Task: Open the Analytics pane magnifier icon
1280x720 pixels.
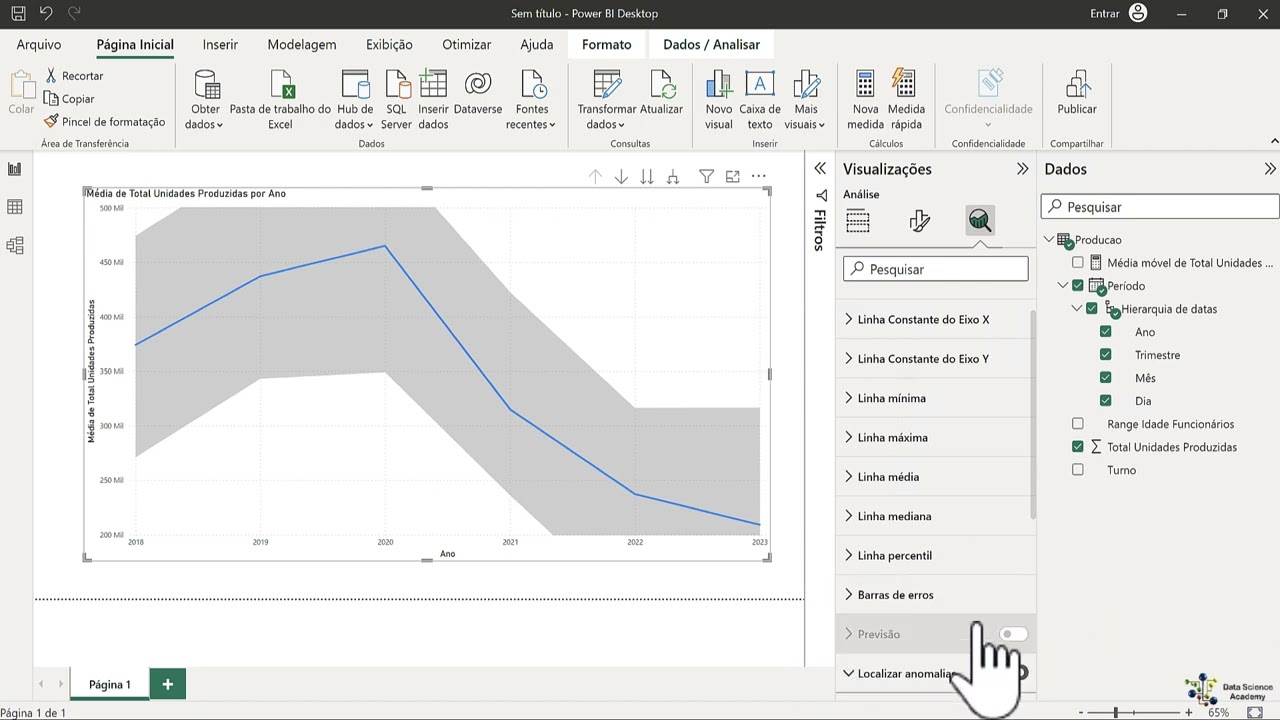Action: pos(980,221)
